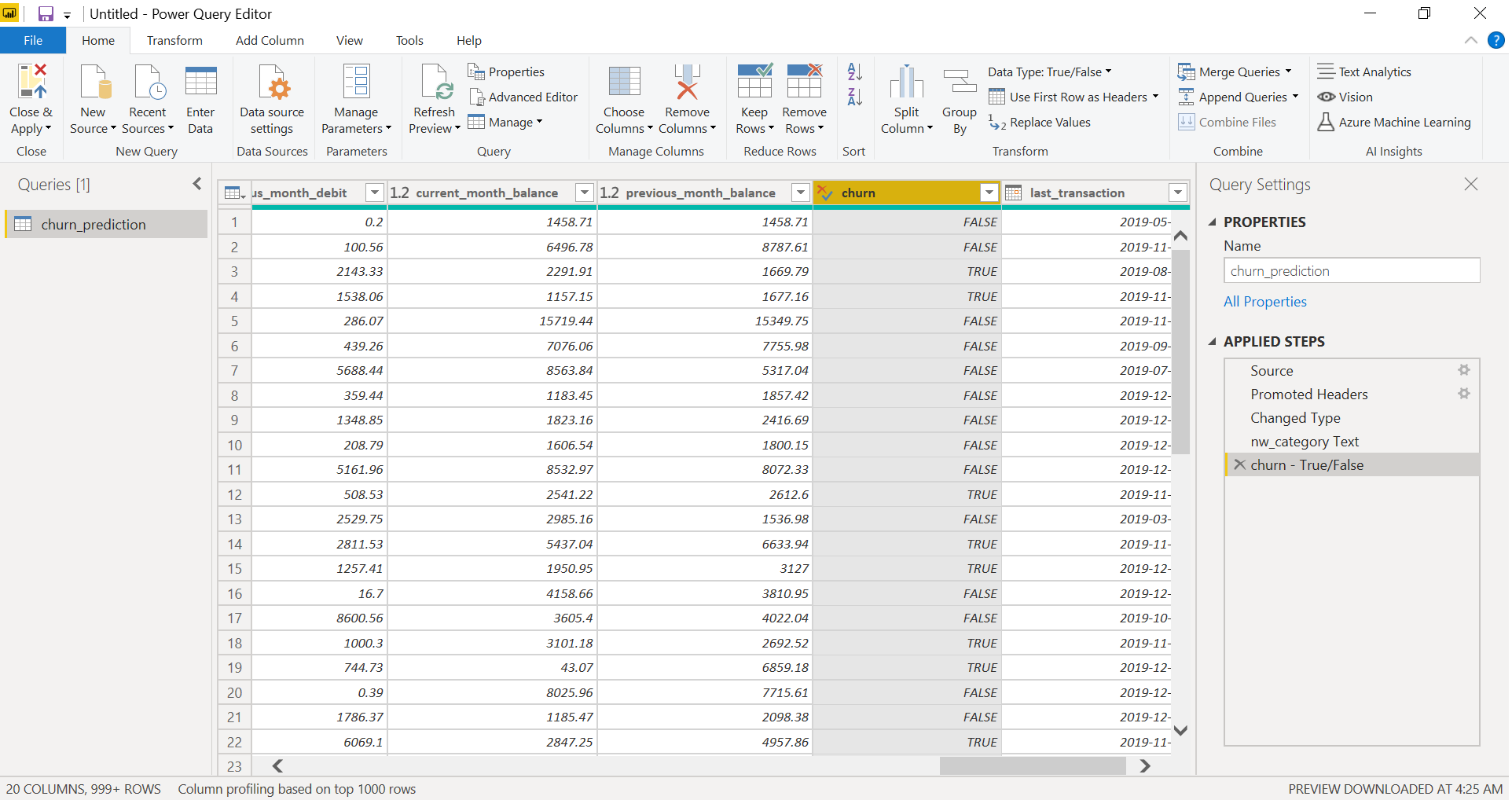Open Data source settings
This screenshot has height=800, width=1512.
(x=272, y=83)
